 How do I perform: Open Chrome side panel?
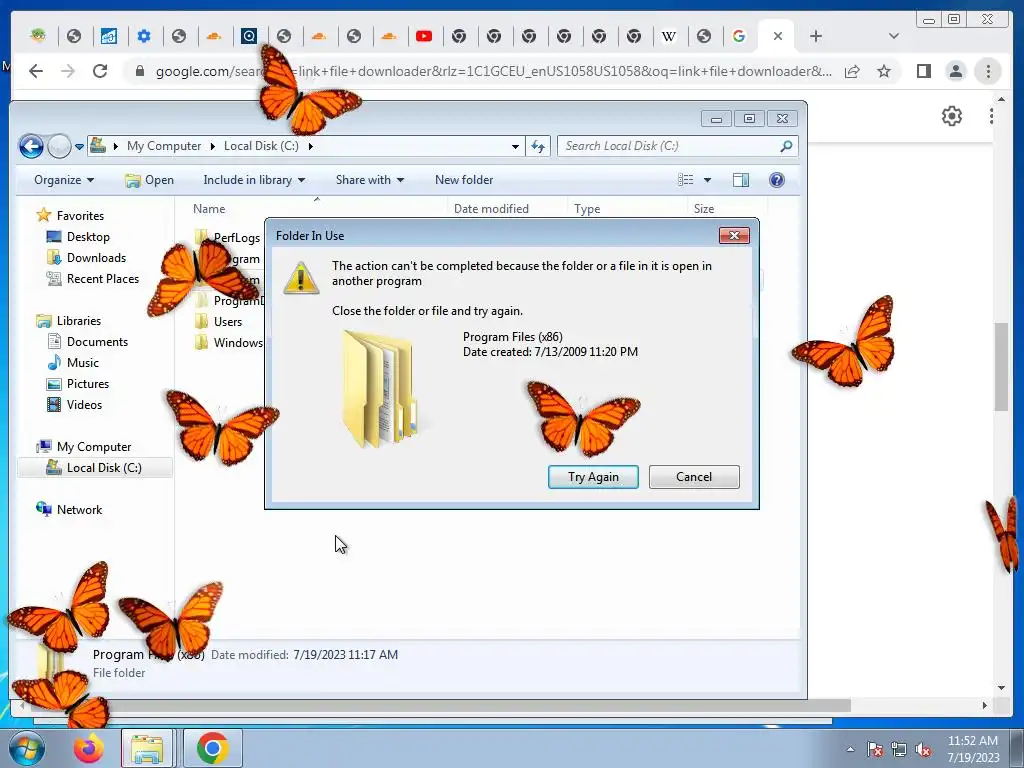(x=923, y=71)
